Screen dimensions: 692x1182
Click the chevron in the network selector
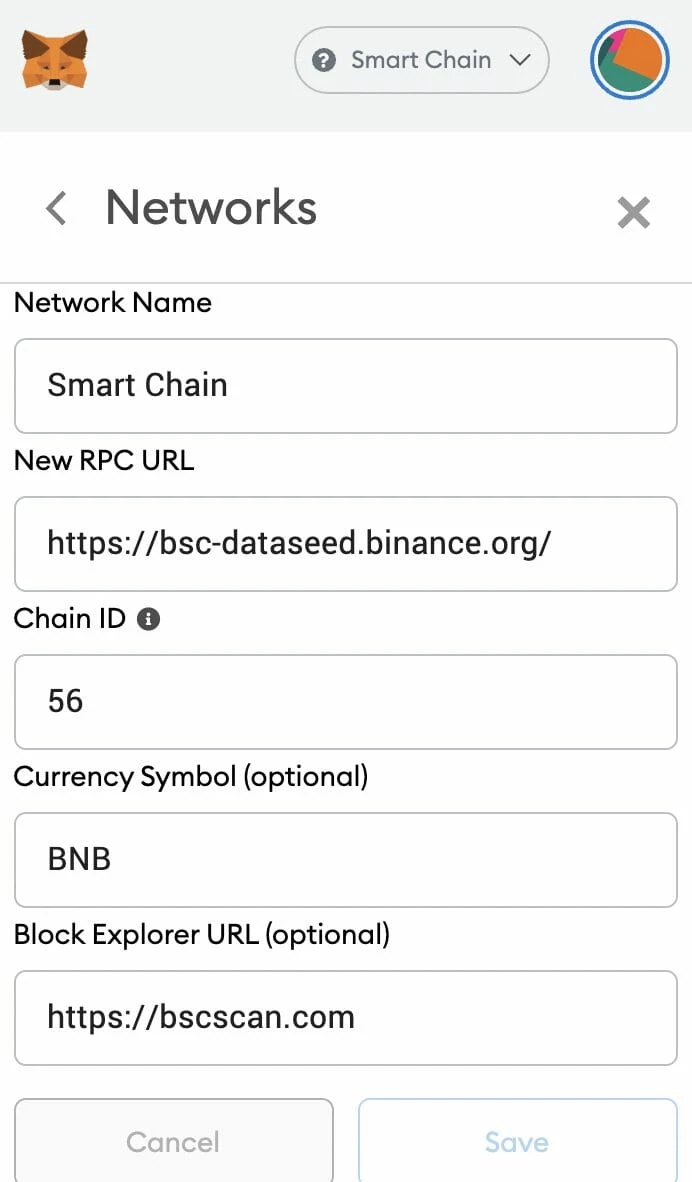(x=521, y=60)
